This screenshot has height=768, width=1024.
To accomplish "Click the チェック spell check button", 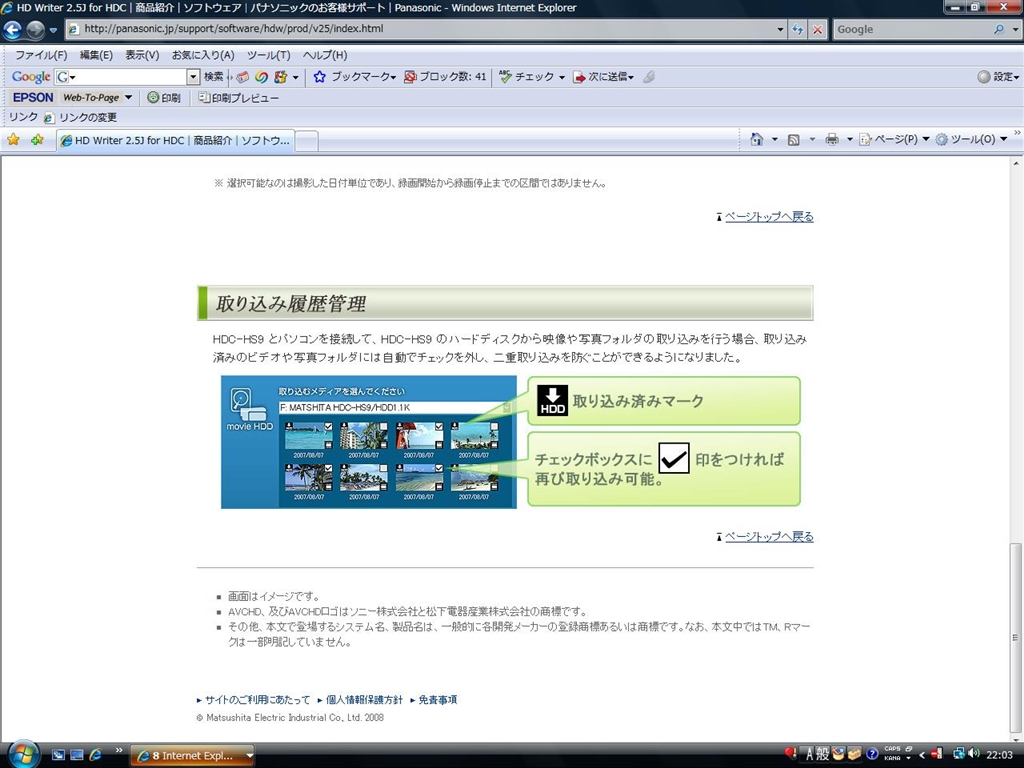I will (x=526, y=77).
